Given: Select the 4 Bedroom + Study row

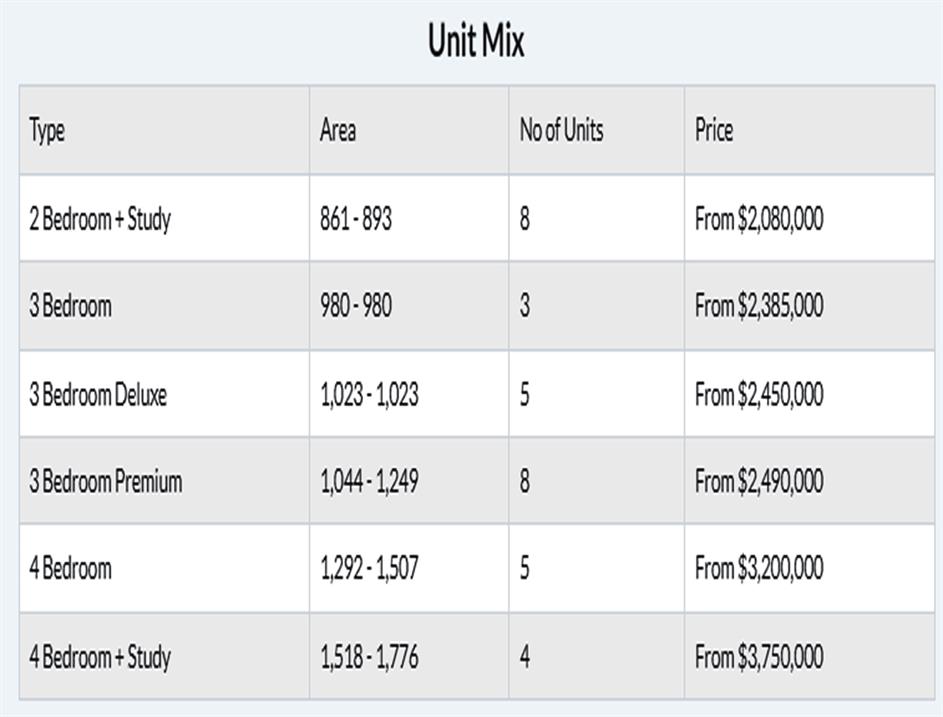Looking at the screenshot, I should (x=100, y=657).
